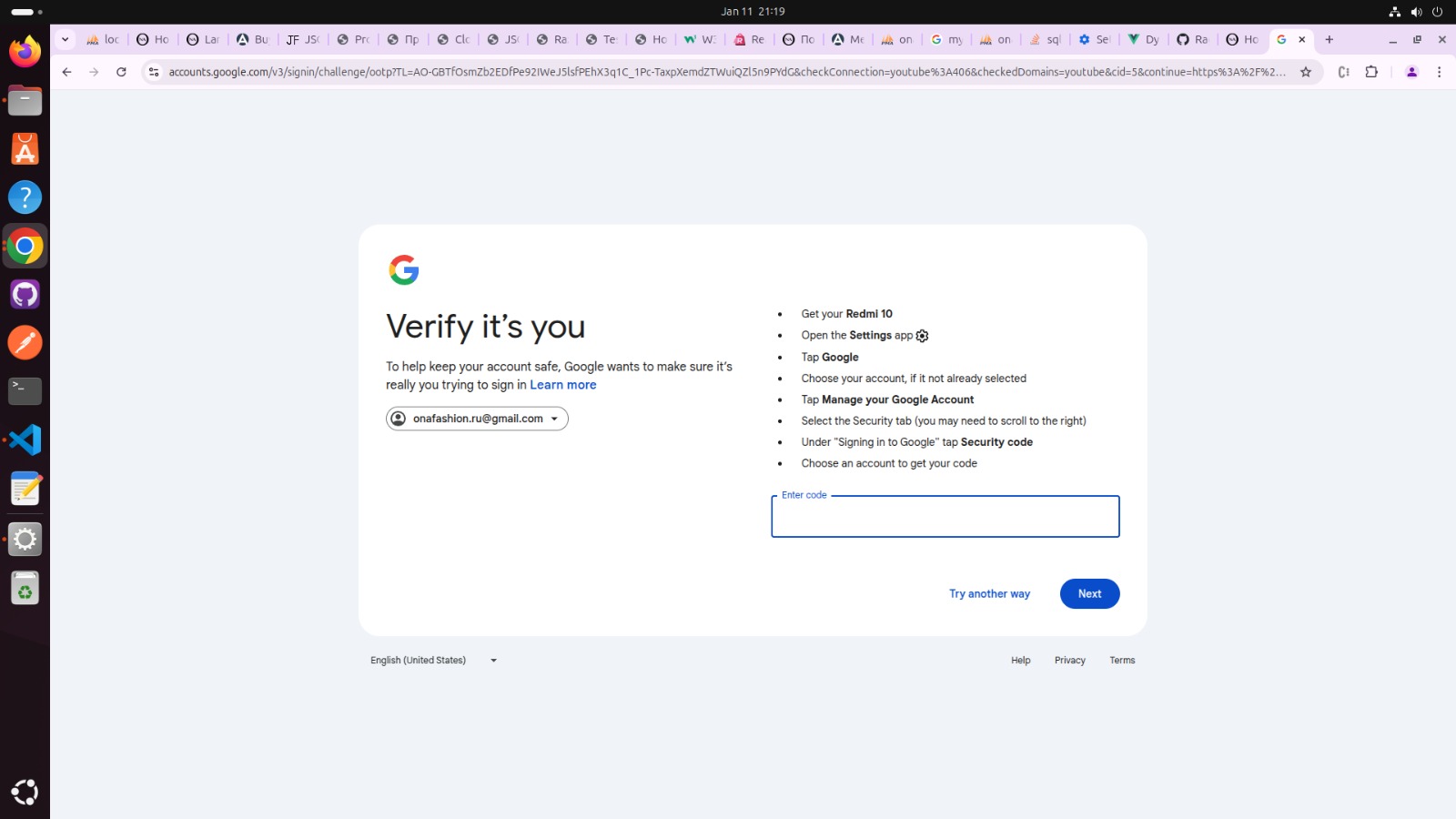1456x819 pixels.
Task: Focus the Enter code input field
Action: (945, 518)
